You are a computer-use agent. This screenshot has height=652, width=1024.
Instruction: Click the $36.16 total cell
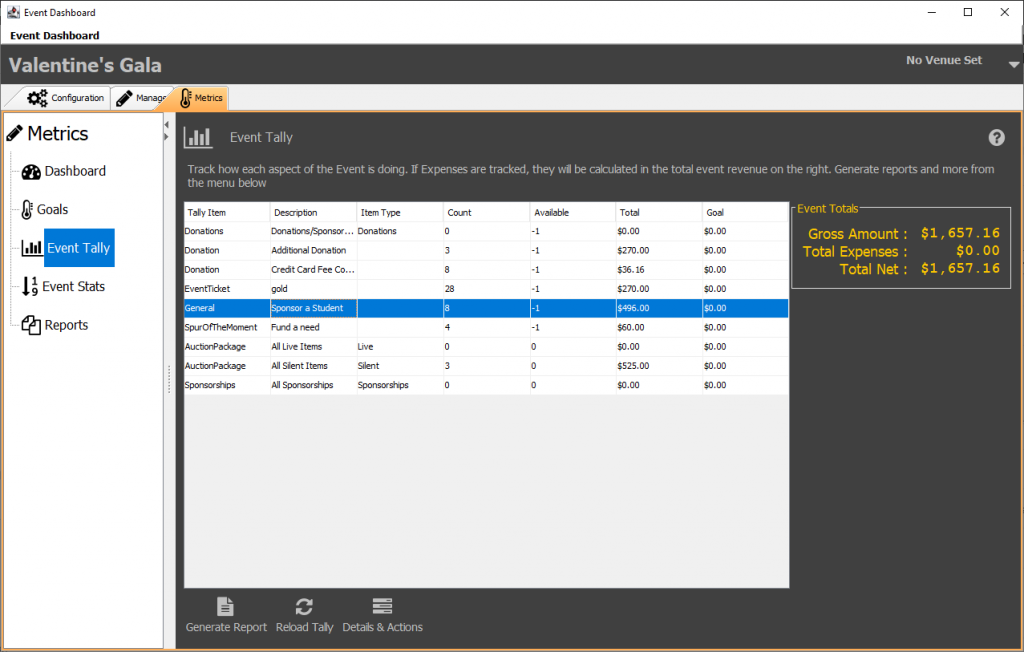coord(659,270)
